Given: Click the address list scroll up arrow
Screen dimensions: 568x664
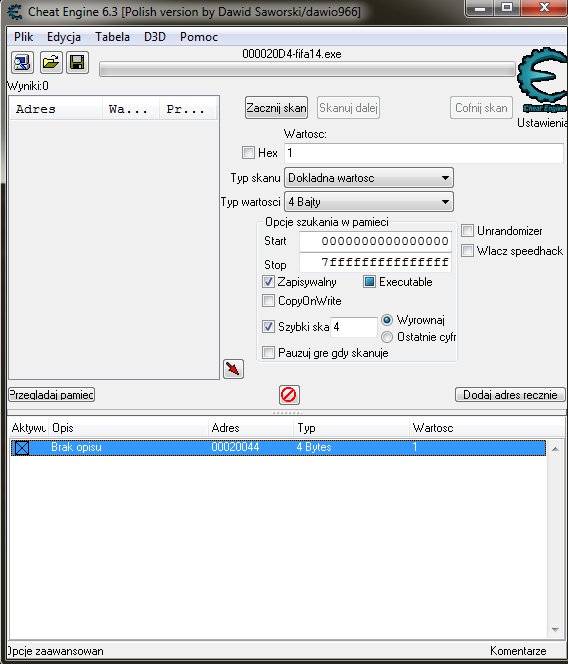Looking at the screenshot, I should coord(555,448).
